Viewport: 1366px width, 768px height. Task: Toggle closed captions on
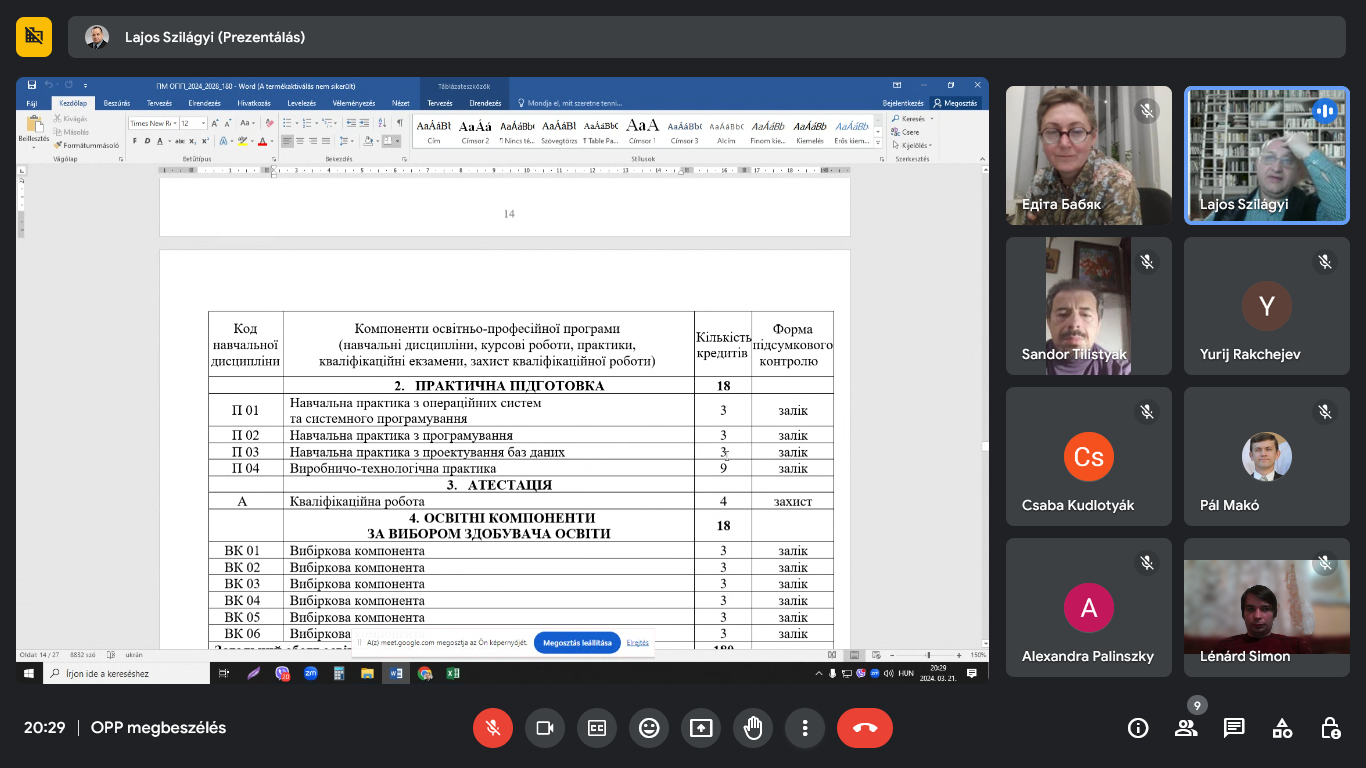tap(597, 728)
